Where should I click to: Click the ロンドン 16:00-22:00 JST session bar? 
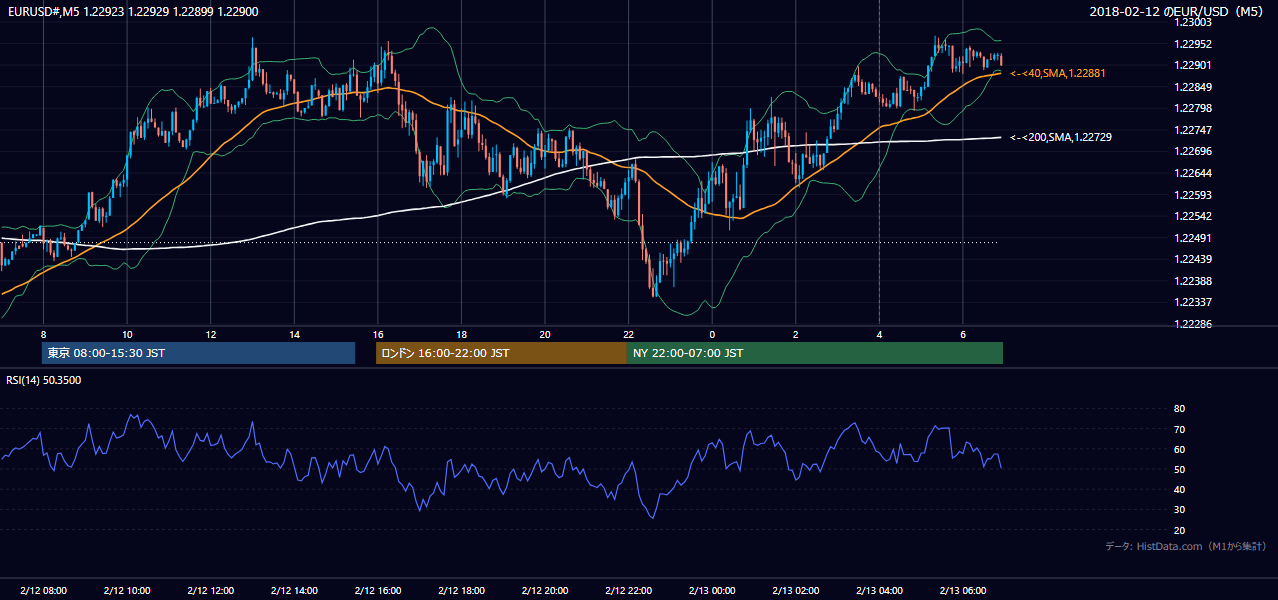click(x=501, y=353)
